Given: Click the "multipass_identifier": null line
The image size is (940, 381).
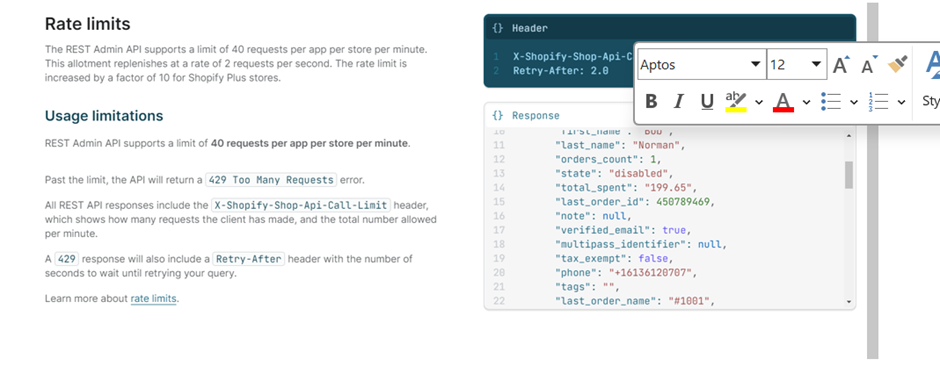Looking at the screenshot, I should (x=641, y=244).
